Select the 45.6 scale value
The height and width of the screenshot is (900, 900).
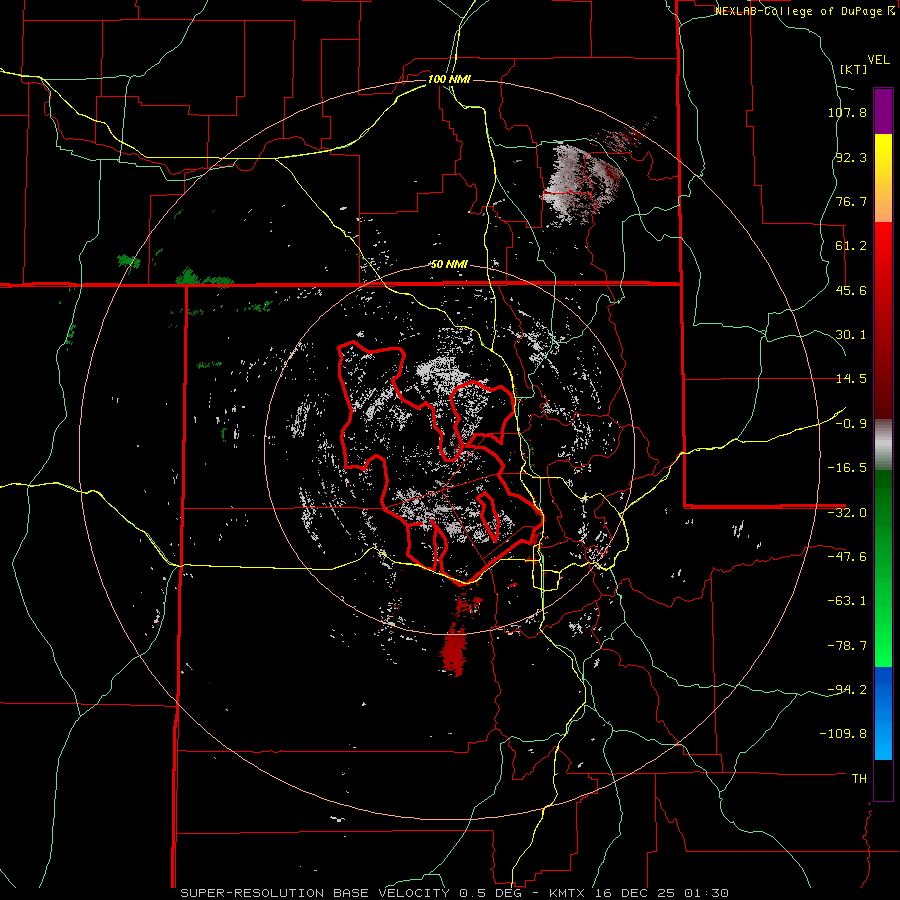851,290
